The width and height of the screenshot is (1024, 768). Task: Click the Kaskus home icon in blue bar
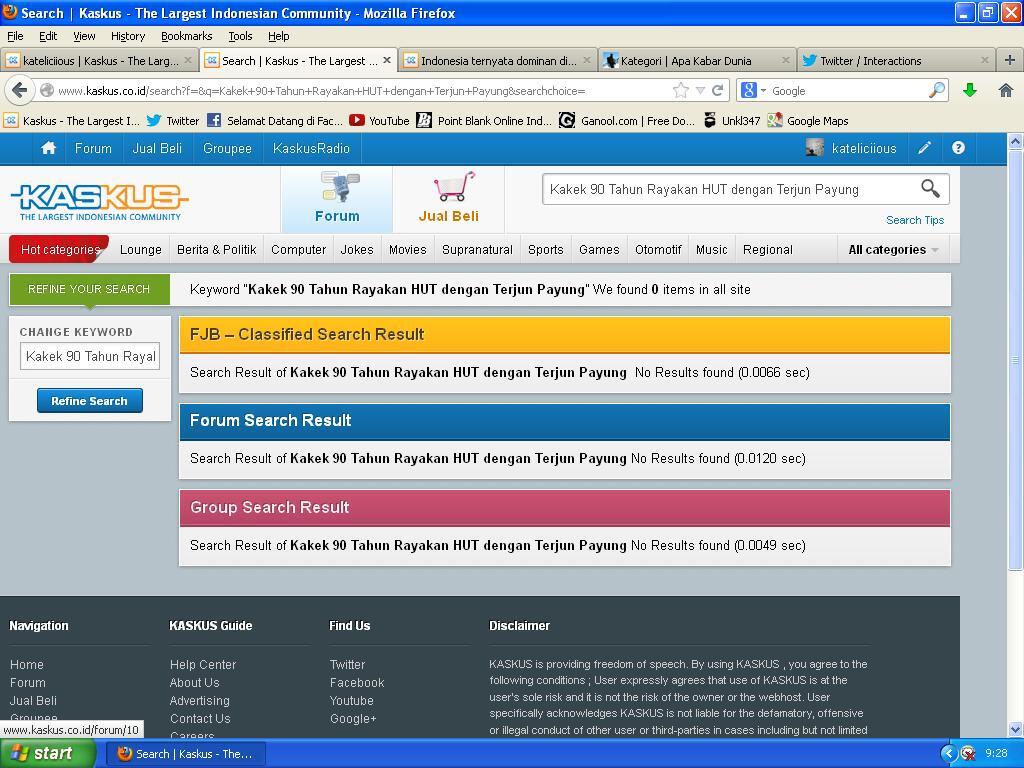tap(48, 148)
